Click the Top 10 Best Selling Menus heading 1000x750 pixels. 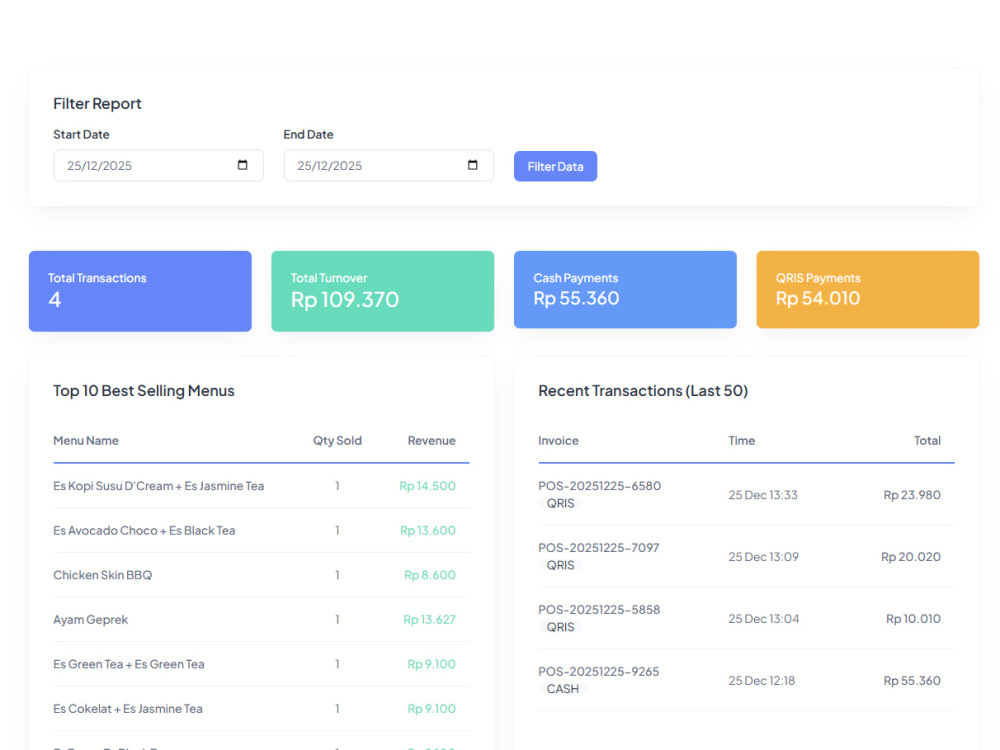coord(143,390)
